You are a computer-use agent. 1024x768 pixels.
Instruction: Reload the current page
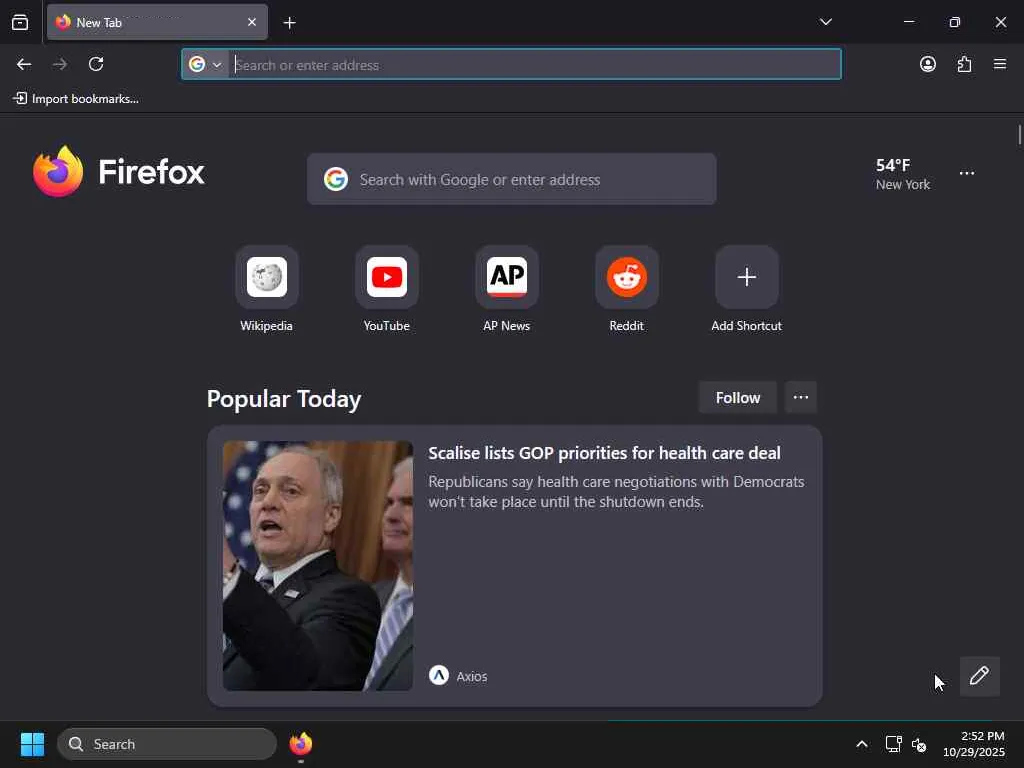(x=96, y=64)
